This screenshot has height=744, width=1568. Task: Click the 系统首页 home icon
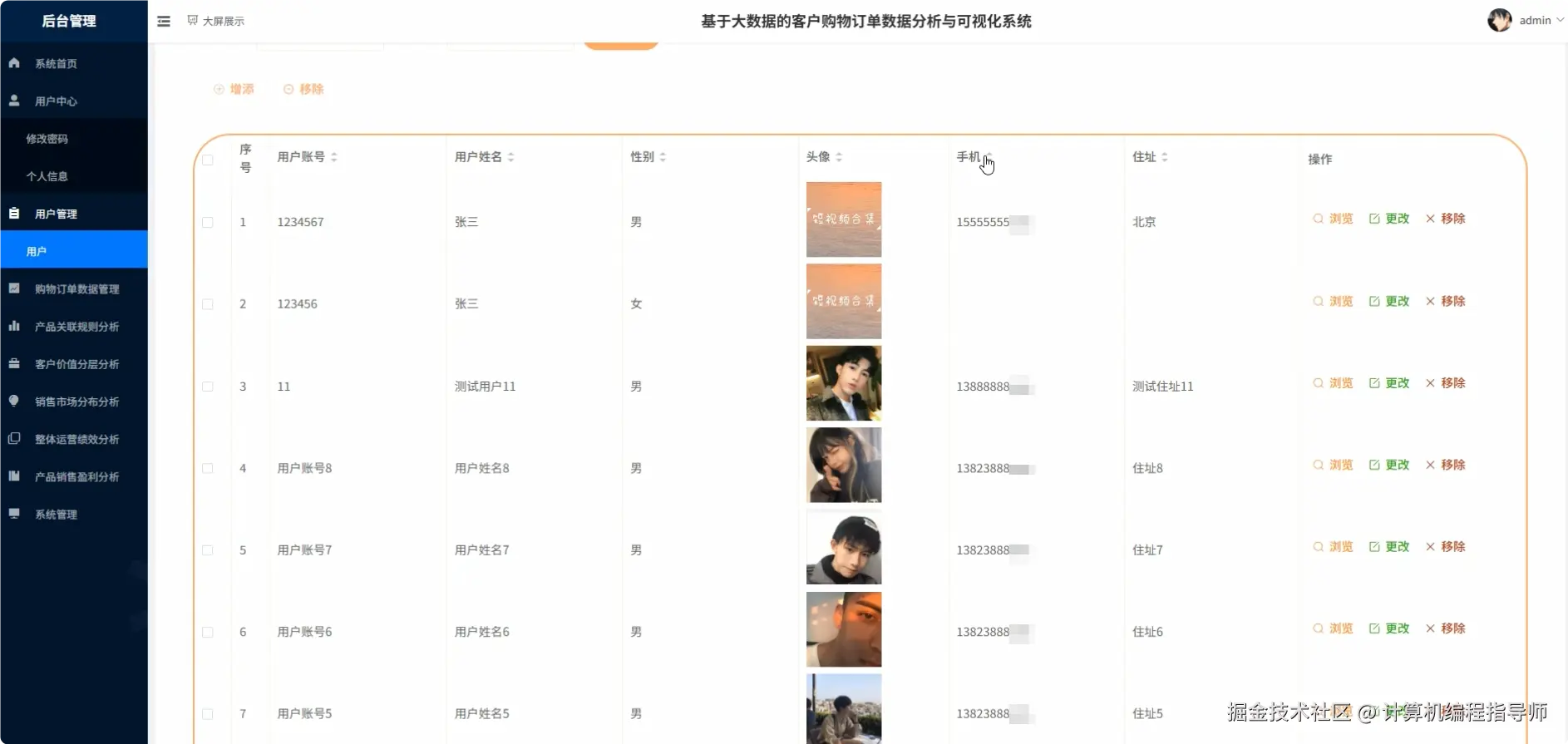(14, 62)
